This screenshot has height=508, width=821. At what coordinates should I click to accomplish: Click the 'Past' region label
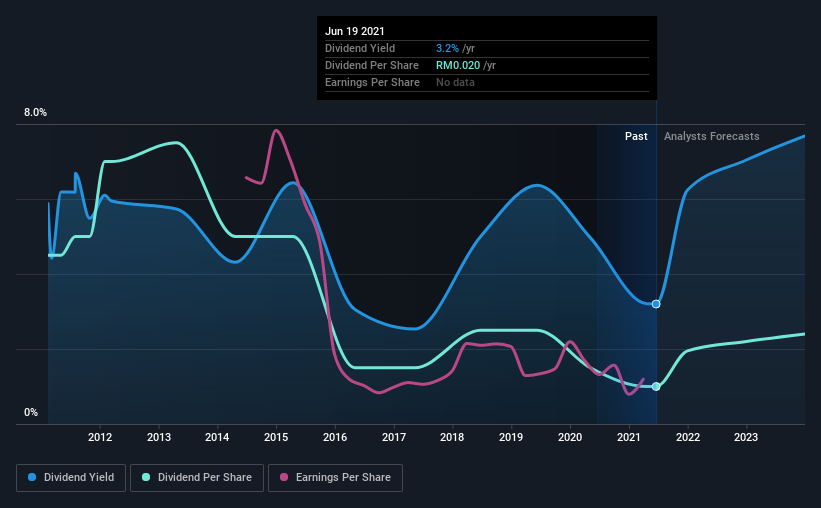coord(636,136)
